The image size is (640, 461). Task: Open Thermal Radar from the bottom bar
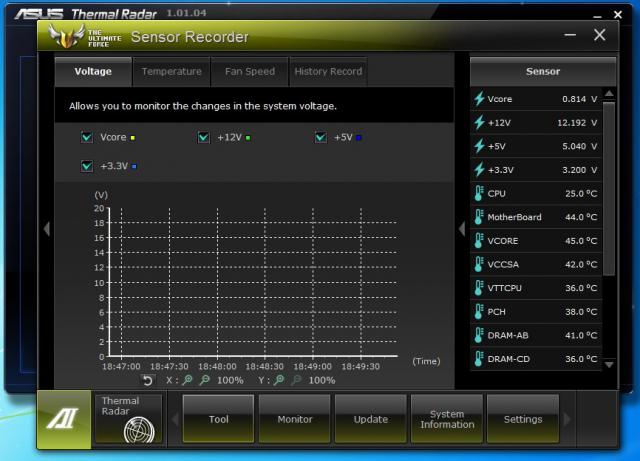(129, 419)
